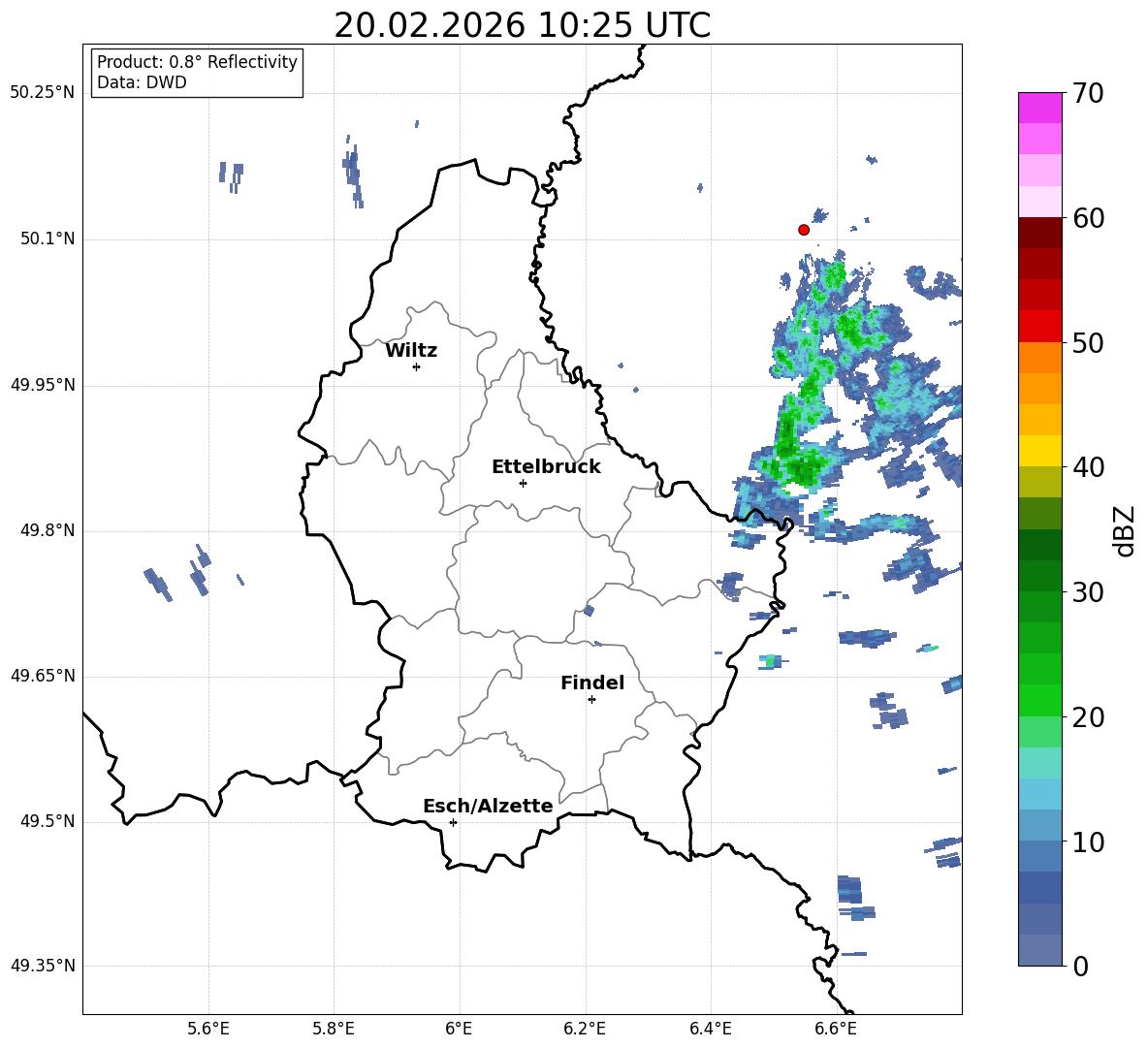Click the 49.8°N latitude label
Viewport: 1148px width, 1048px height.
48,530
